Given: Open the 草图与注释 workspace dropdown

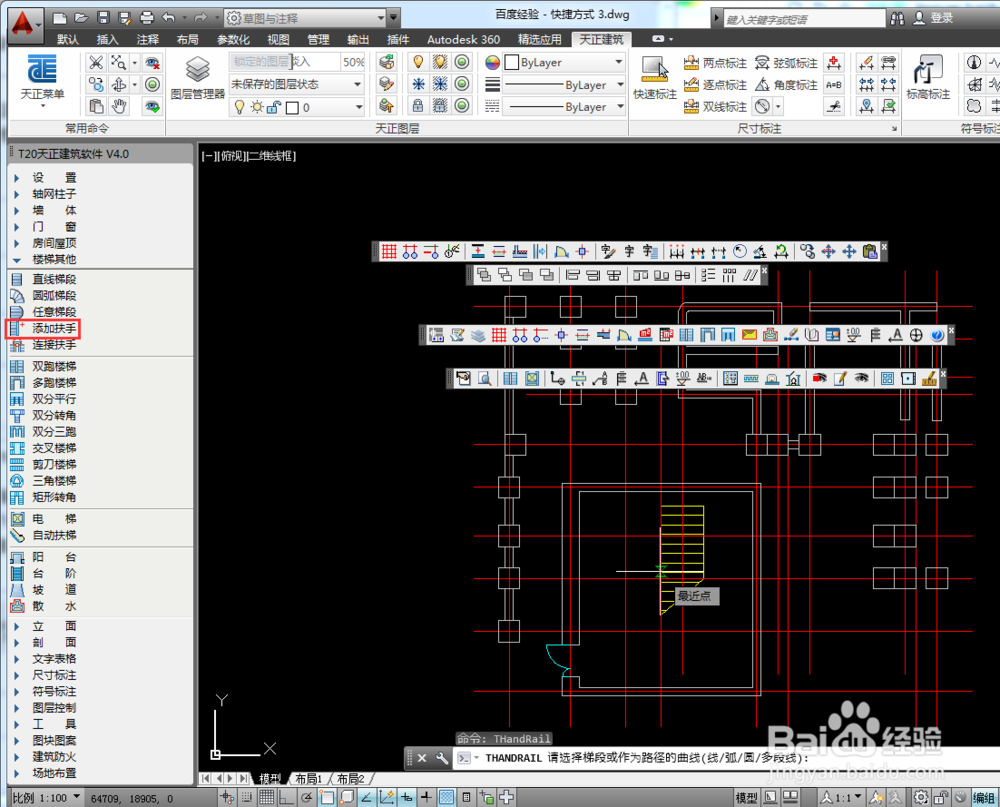Looking at the screenshot, I should [x=305, y=18].
